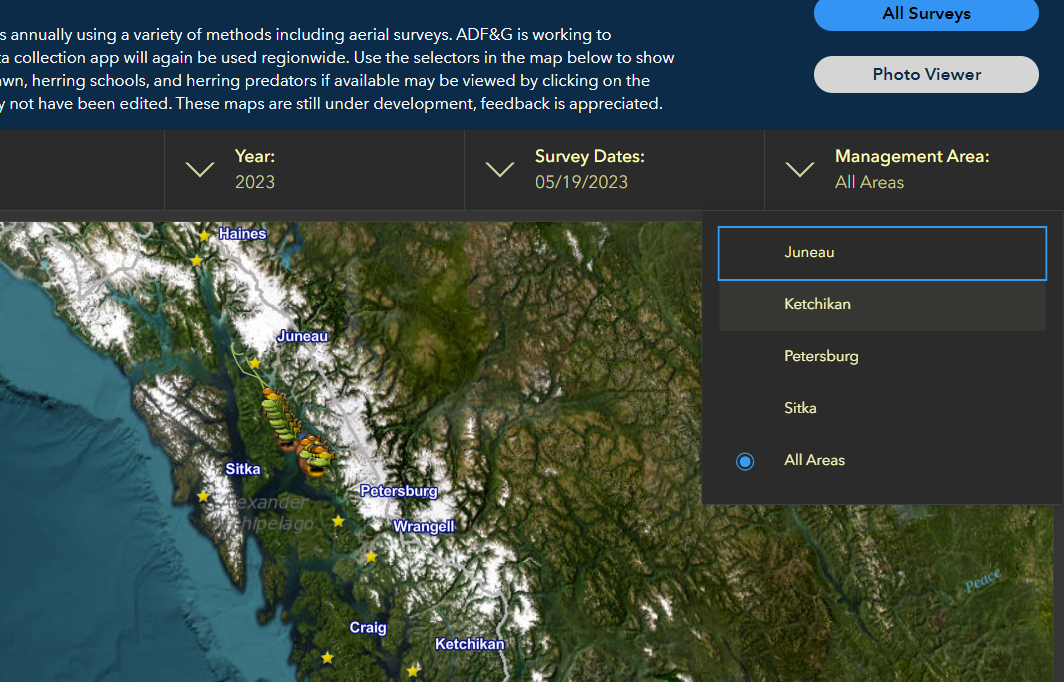This screenshot has height=682, width=1064.
Task: Click the star marker left of Ketchikan label
Action: (413, 671)
